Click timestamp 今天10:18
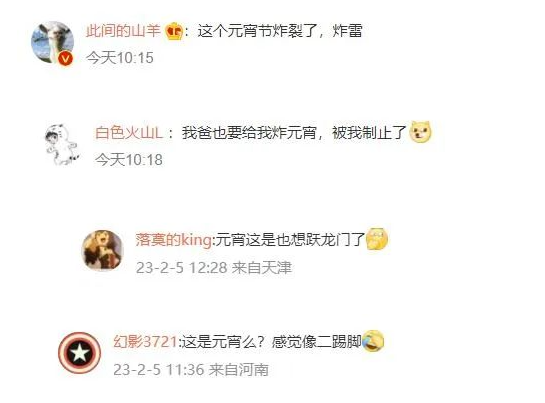Screen dimensions: 545x403 pos(129,160)
